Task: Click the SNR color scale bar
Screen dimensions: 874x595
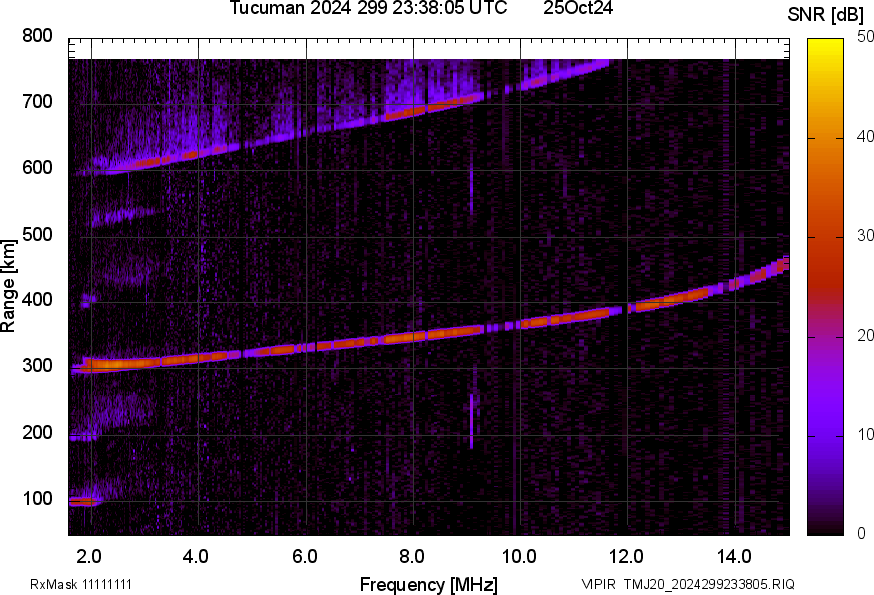Action: (826, 287)
